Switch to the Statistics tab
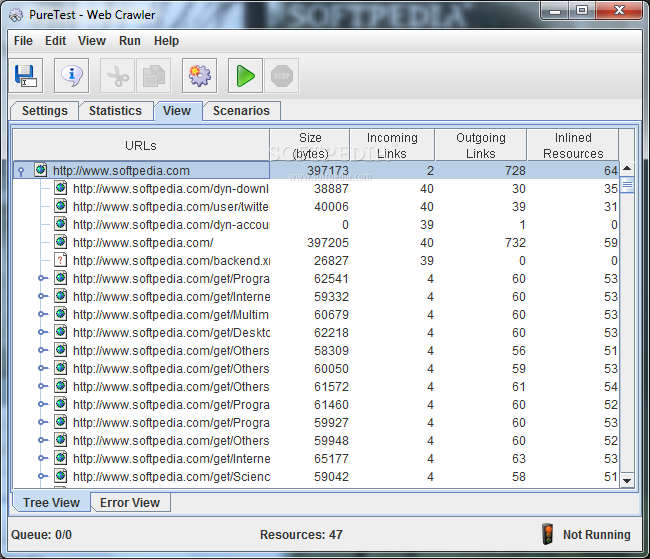The image size is (650, 559). pos(115,111)
